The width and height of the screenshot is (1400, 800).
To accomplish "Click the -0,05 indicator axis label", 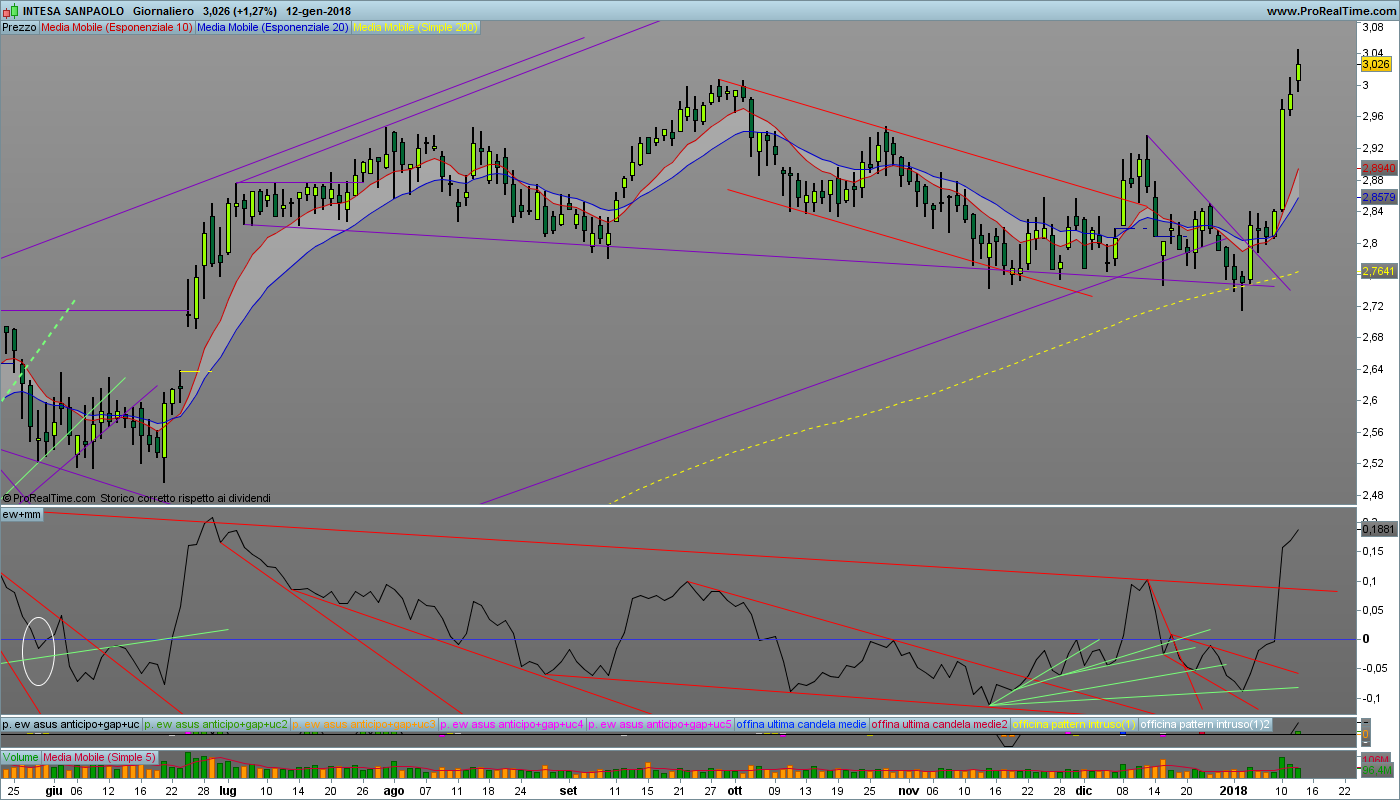I will [x=1376, y=668].
